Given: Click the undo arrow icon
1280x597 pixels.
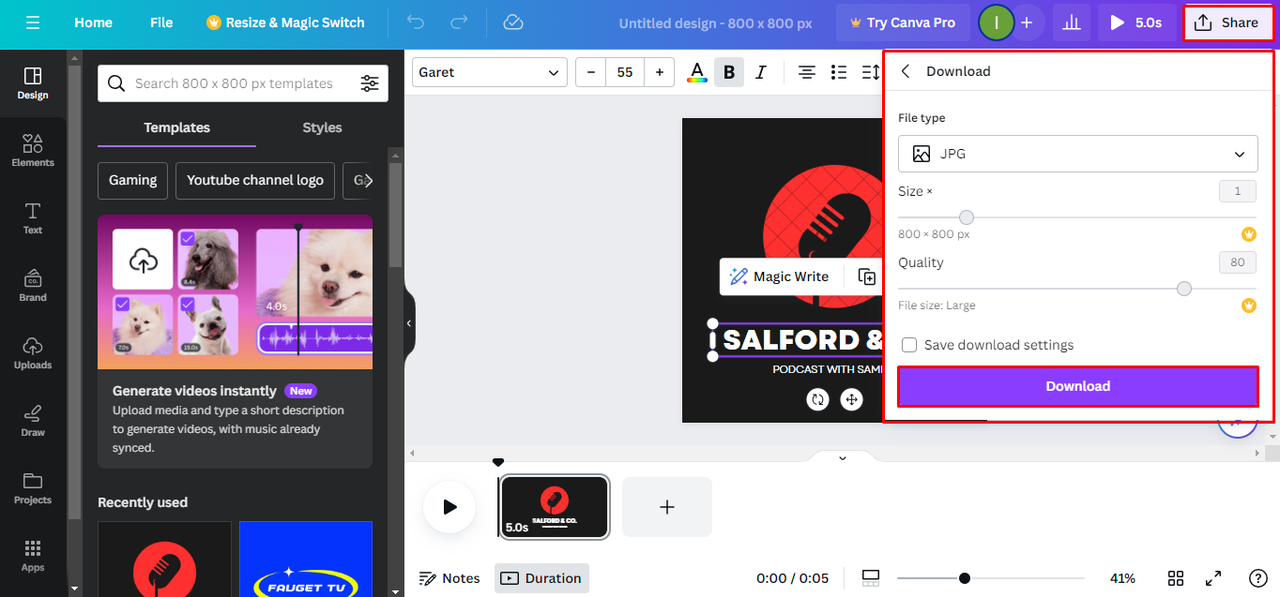Looking at the screenshot, I should point(416,22).
